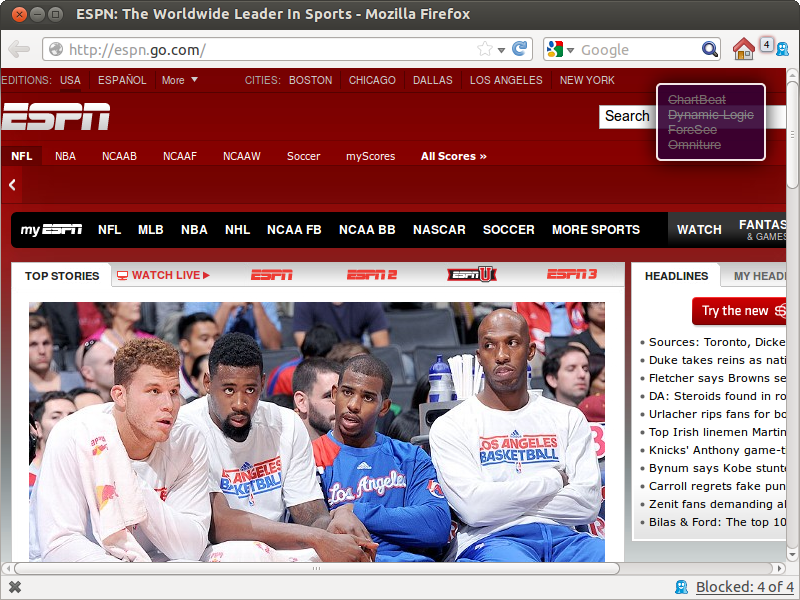Expand the More editions dropdown
The height and width of the screenshot is (600, 800).
[180, 80]
